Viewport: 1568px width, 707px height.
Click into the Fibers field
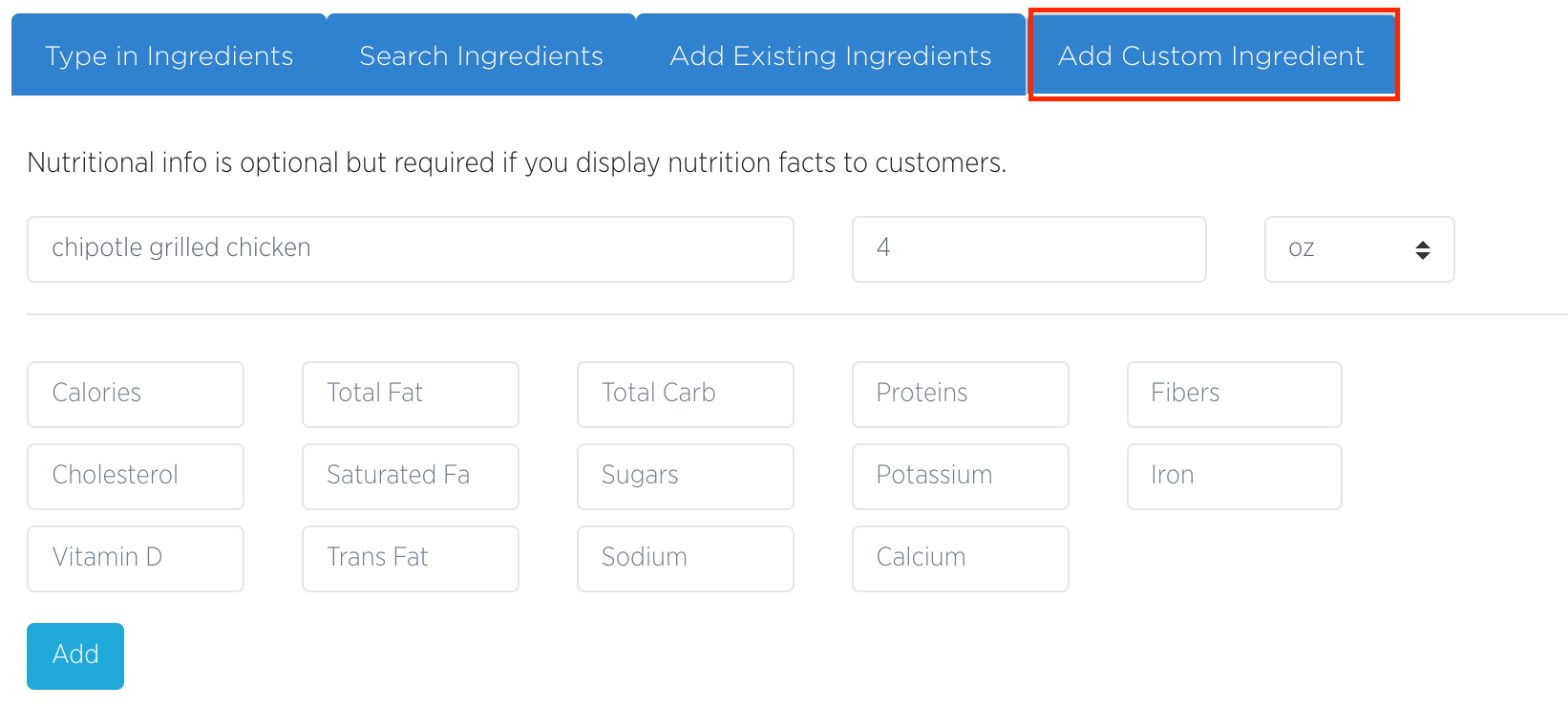(x=1234, y=394)
